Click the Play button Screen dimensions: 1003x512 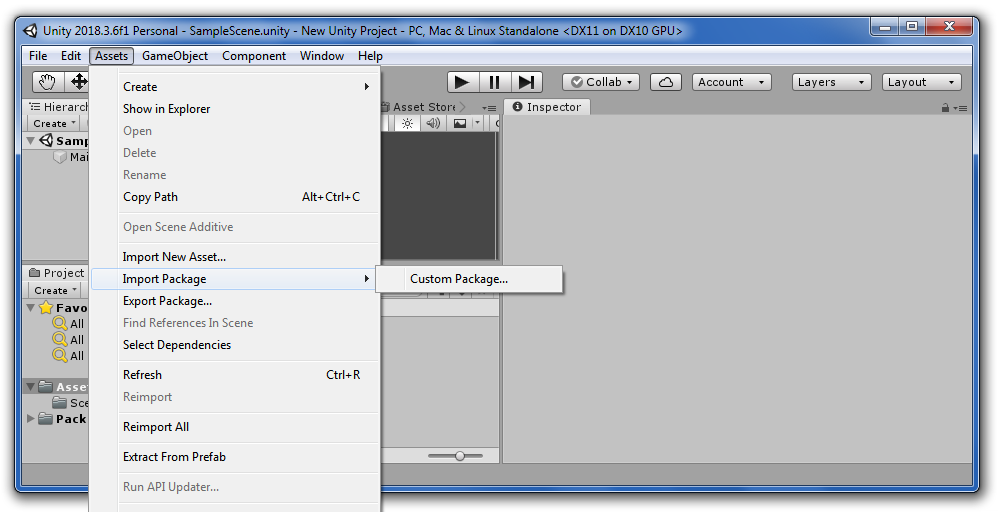(462, 82)
